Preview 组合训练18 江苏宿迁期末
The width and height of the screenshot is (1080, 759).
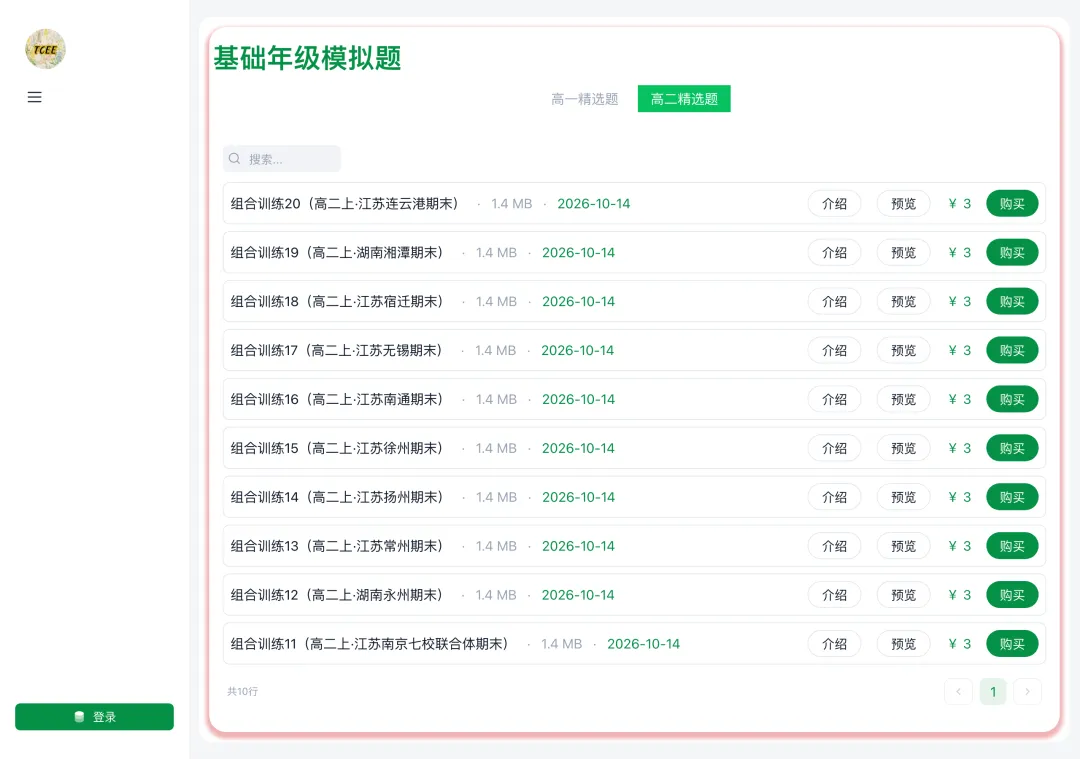tap(903, 301)
